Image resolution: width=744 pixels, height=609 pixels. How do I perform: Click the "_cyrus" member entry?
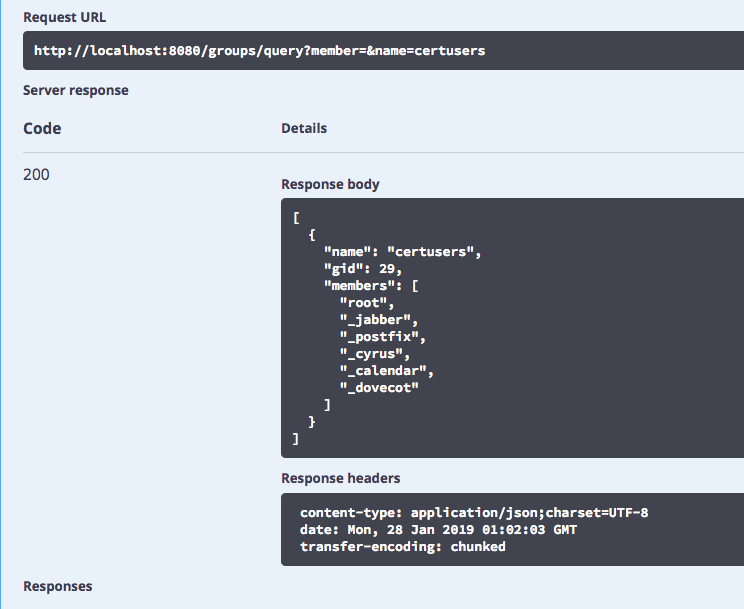click(x=375, y=354)
